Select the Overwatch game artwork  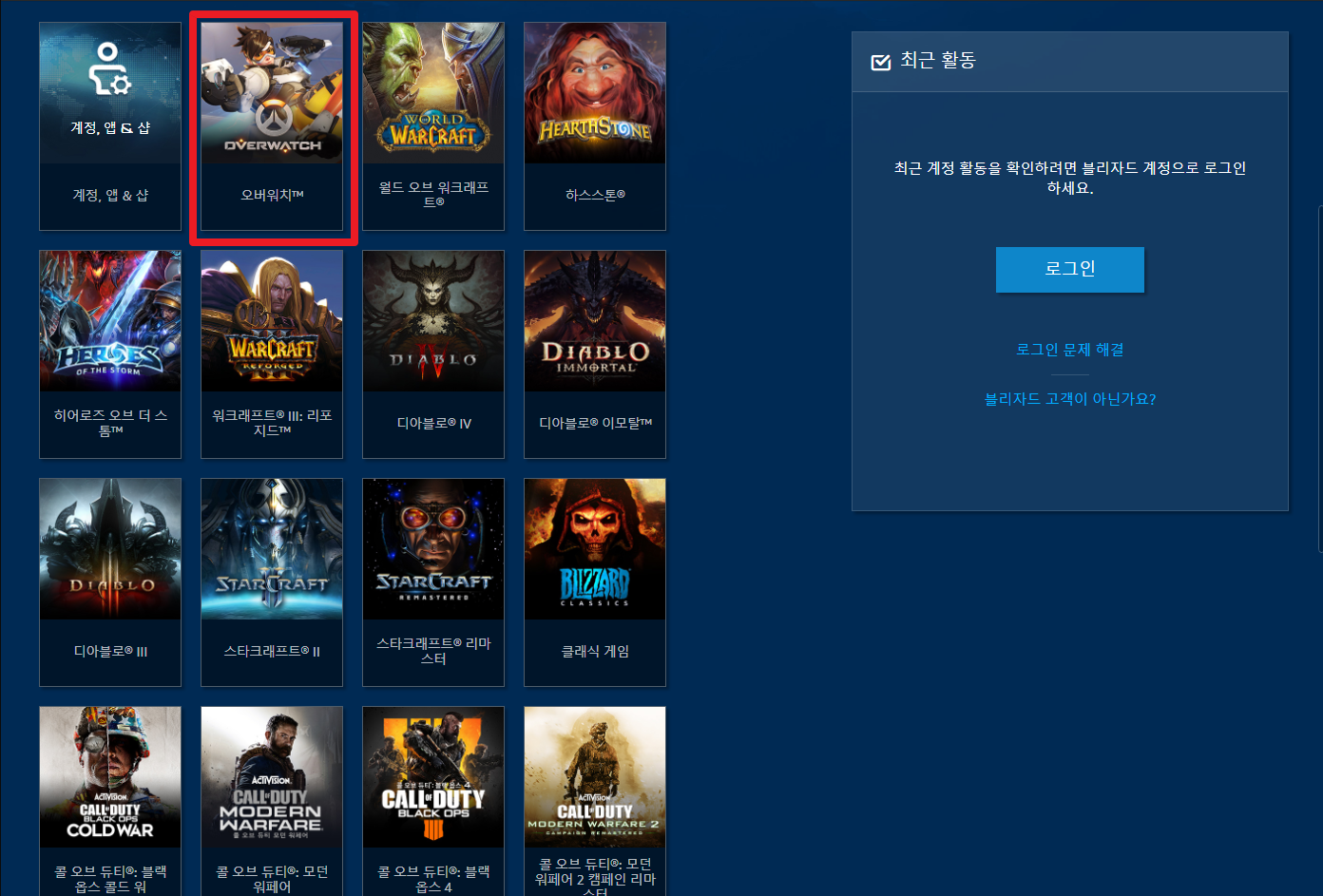click(272, 93)
